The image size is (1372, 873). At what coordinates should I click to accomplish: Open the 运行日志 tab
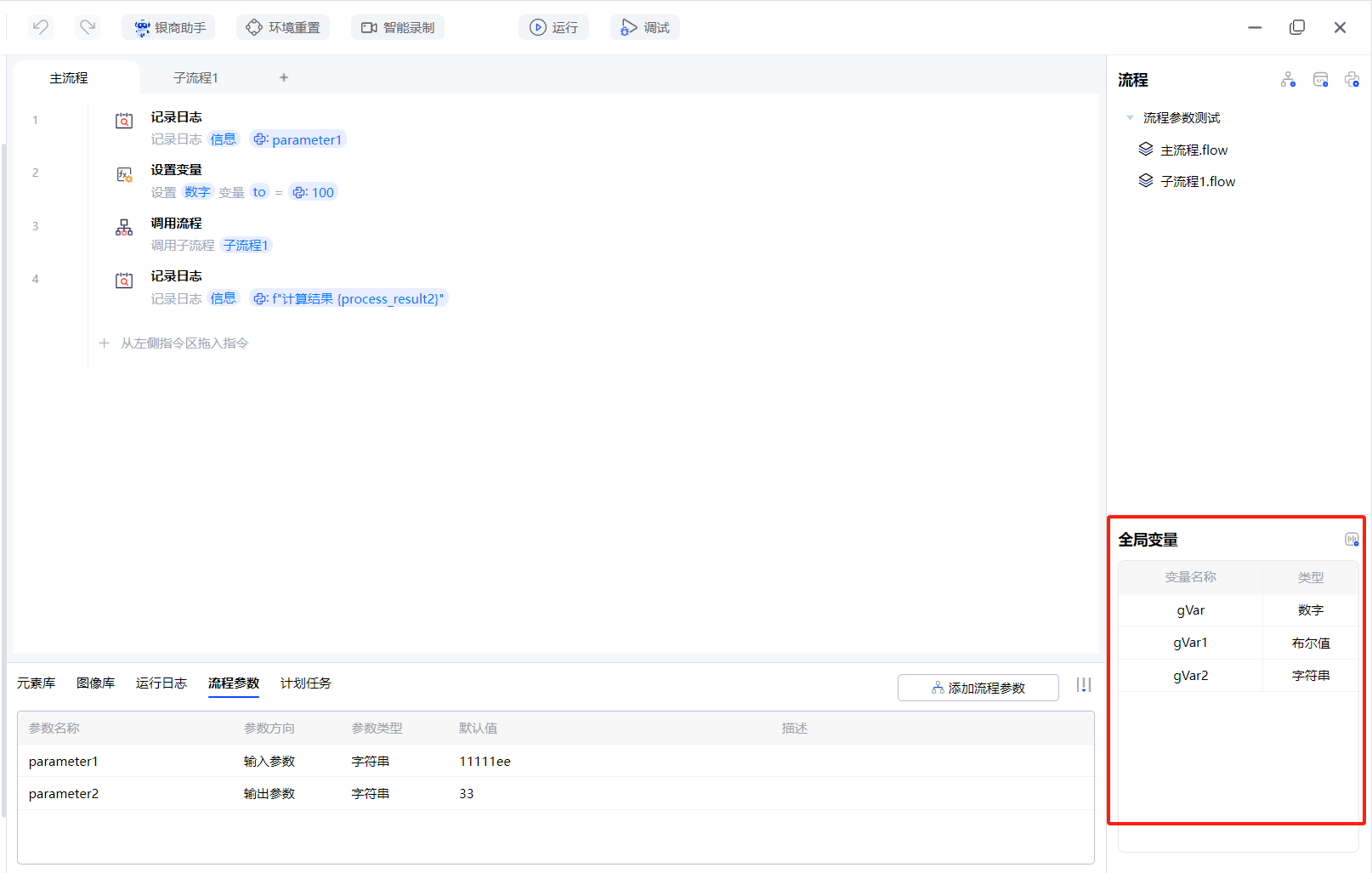click(x=161, y=683)
